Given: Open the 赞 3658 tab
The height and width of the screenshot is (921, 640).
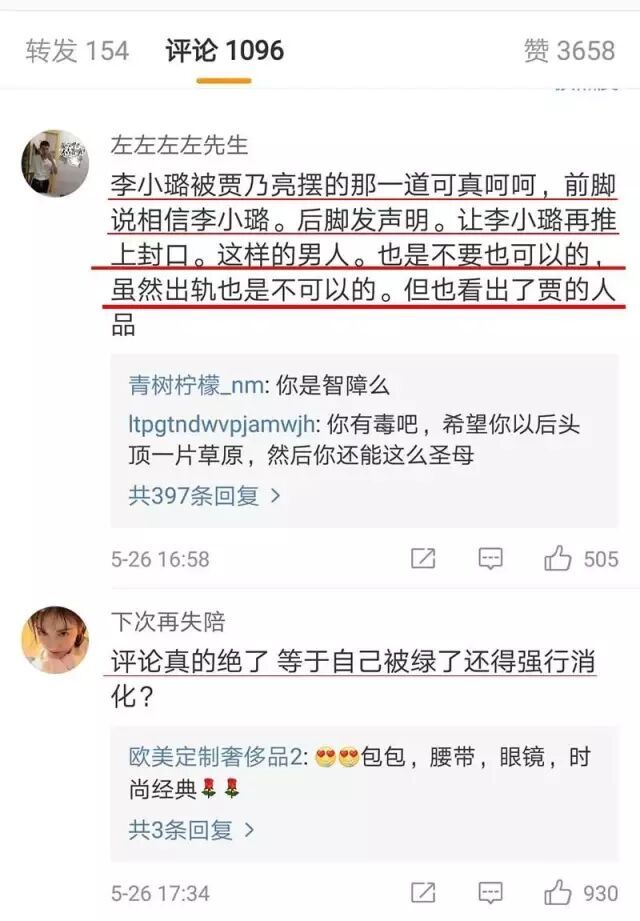Looking at the screenshot, I should [570, 51].
